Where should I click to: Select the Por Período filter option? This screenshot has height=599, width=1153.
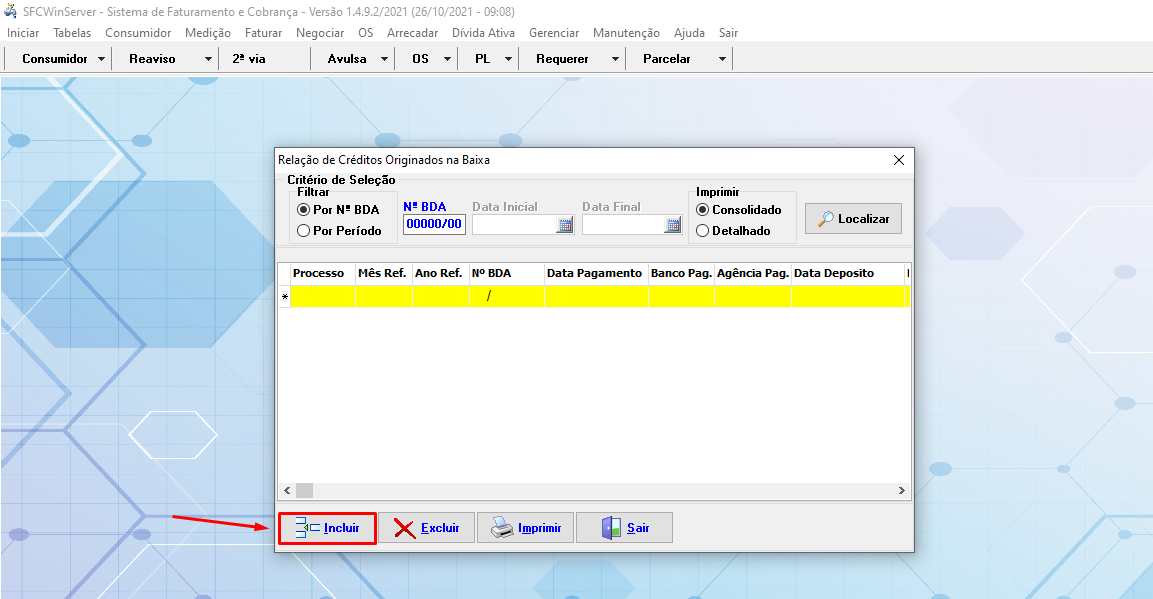(304, 231)
